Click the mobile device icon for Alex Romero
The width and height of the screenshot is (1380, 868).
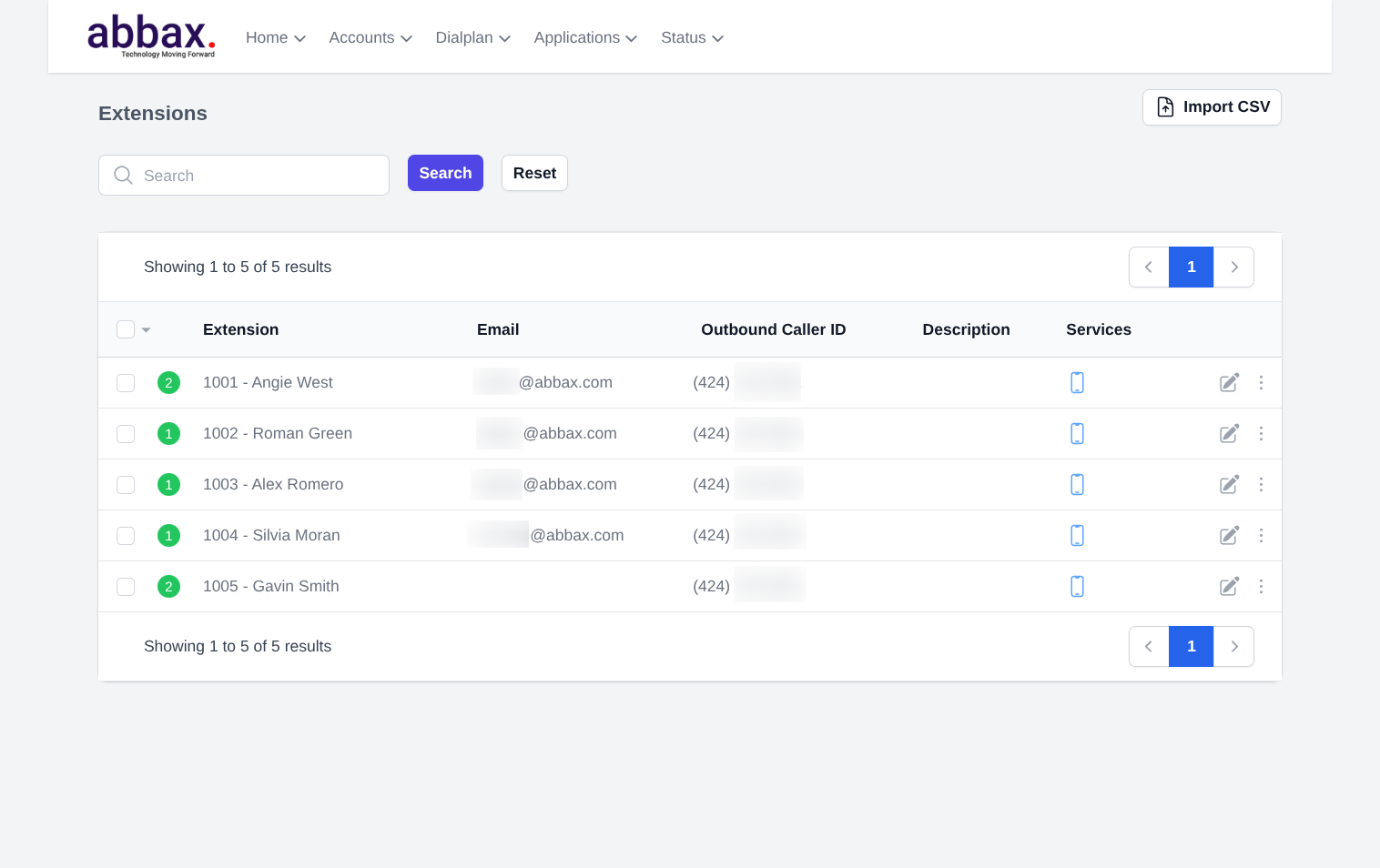[x=1077, y=485]
